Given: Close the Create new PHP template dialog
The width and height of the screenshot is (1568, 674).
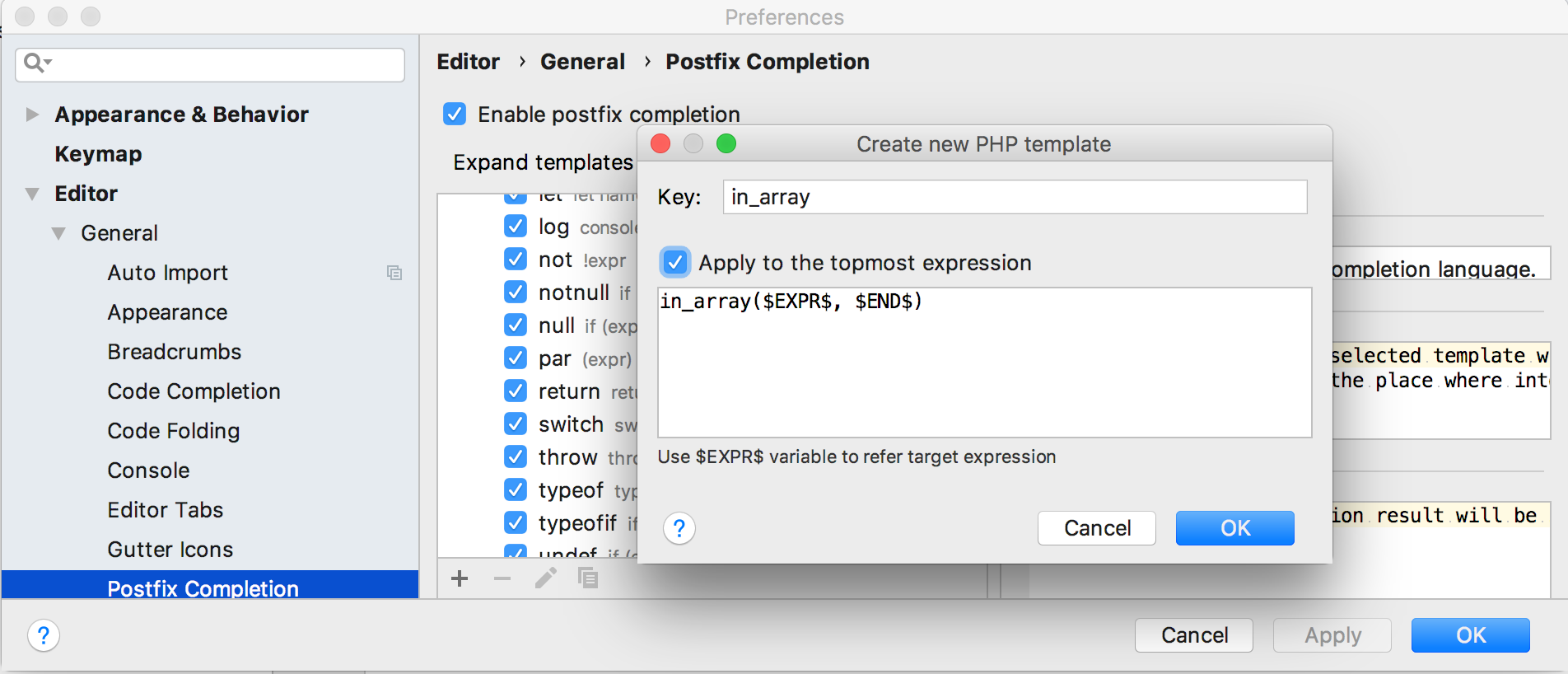Looking at the screenshot, I should pos(660,144).
